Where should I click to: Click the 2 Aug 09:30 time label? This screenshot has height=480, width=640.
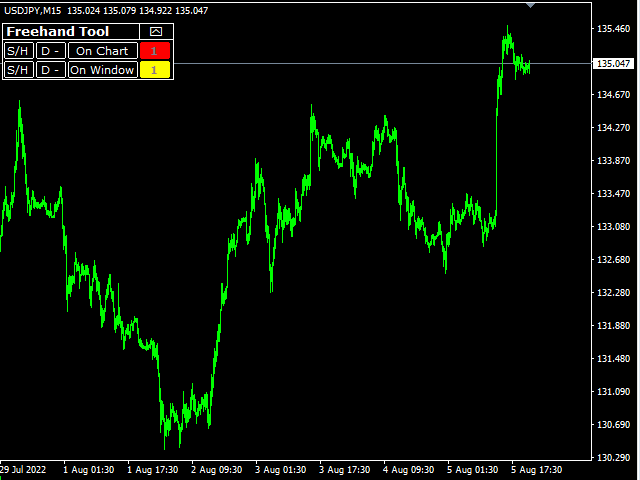217,470
